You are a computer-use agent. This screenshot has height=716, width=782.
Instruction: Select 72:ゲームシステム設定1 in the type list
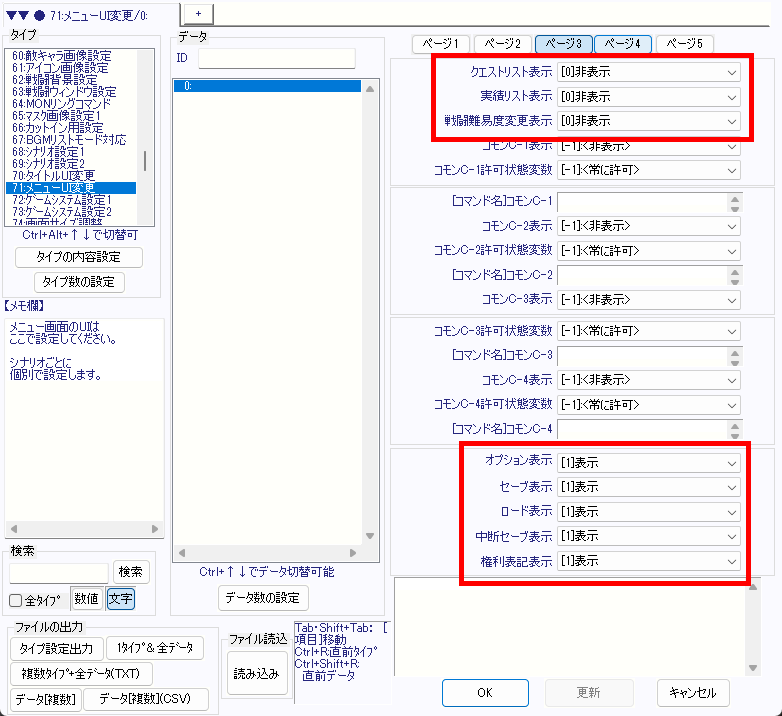tap(62, 199)
